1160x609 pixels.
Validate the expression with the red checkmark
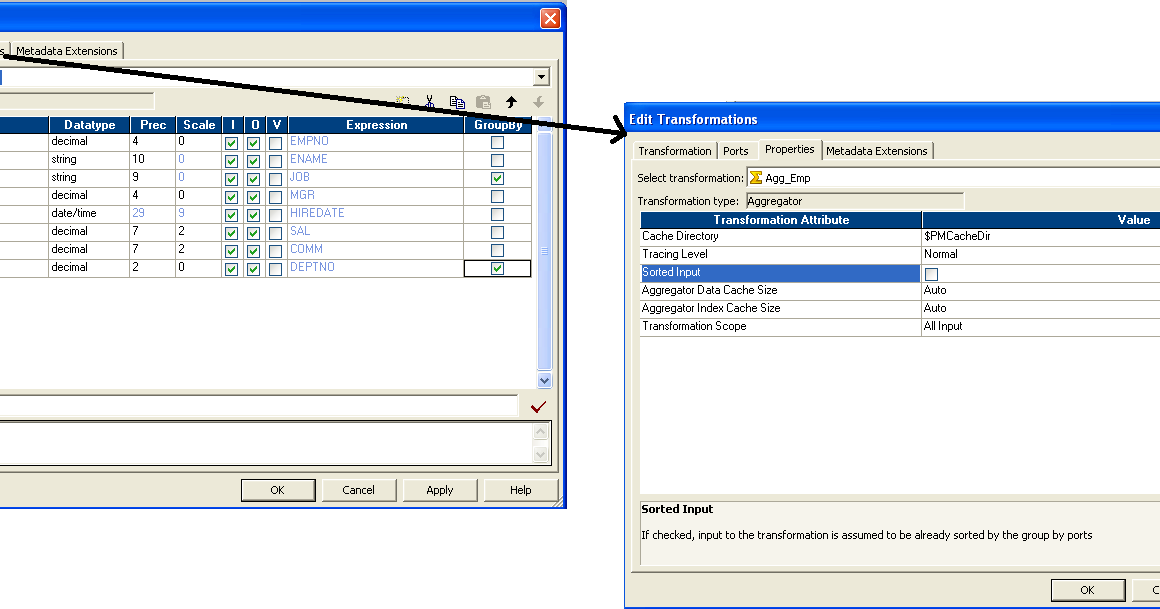[x=539, y=406]
